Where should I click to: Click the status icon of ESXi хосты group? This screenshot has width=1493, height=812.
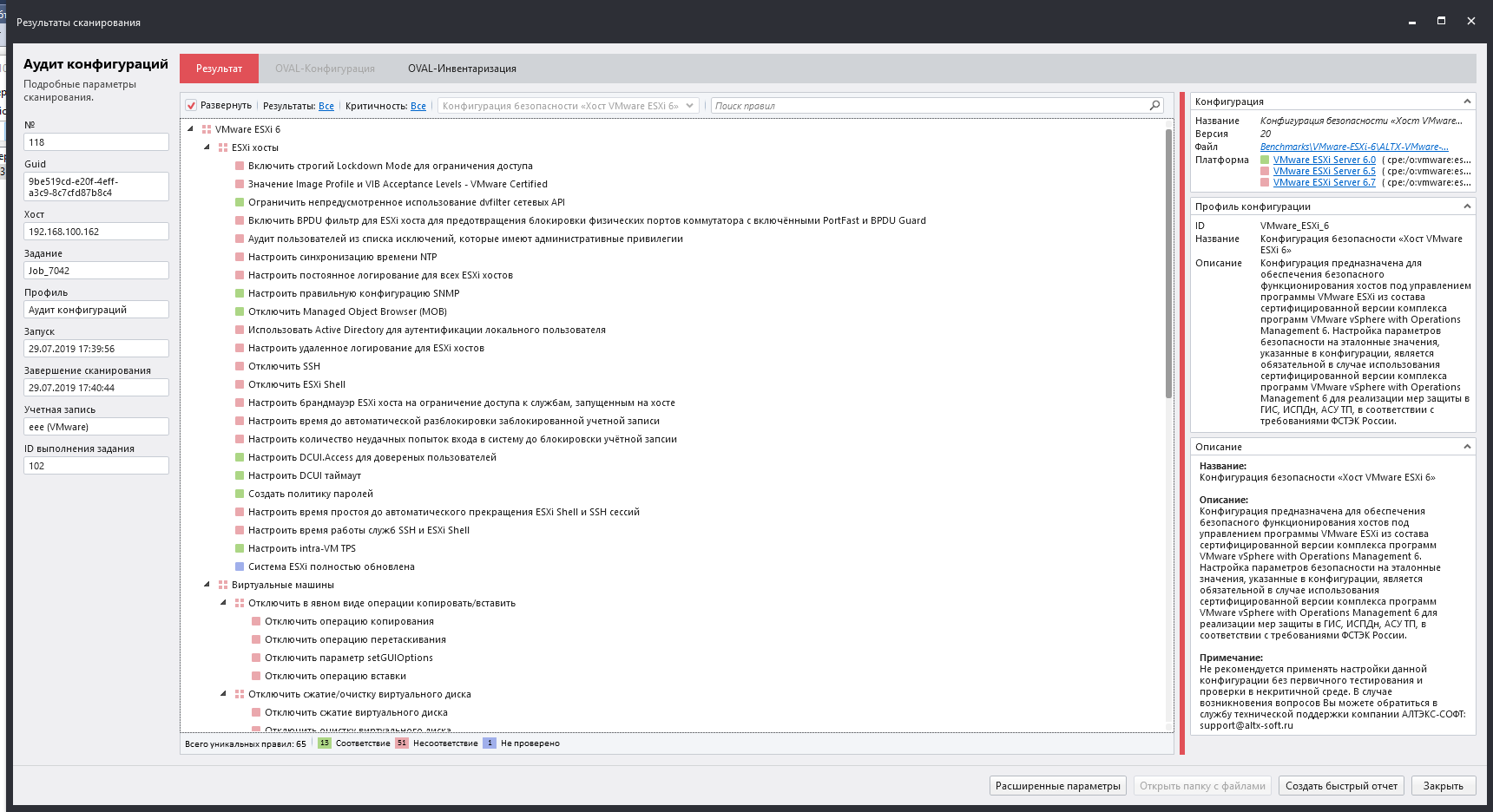click(223, 147)
